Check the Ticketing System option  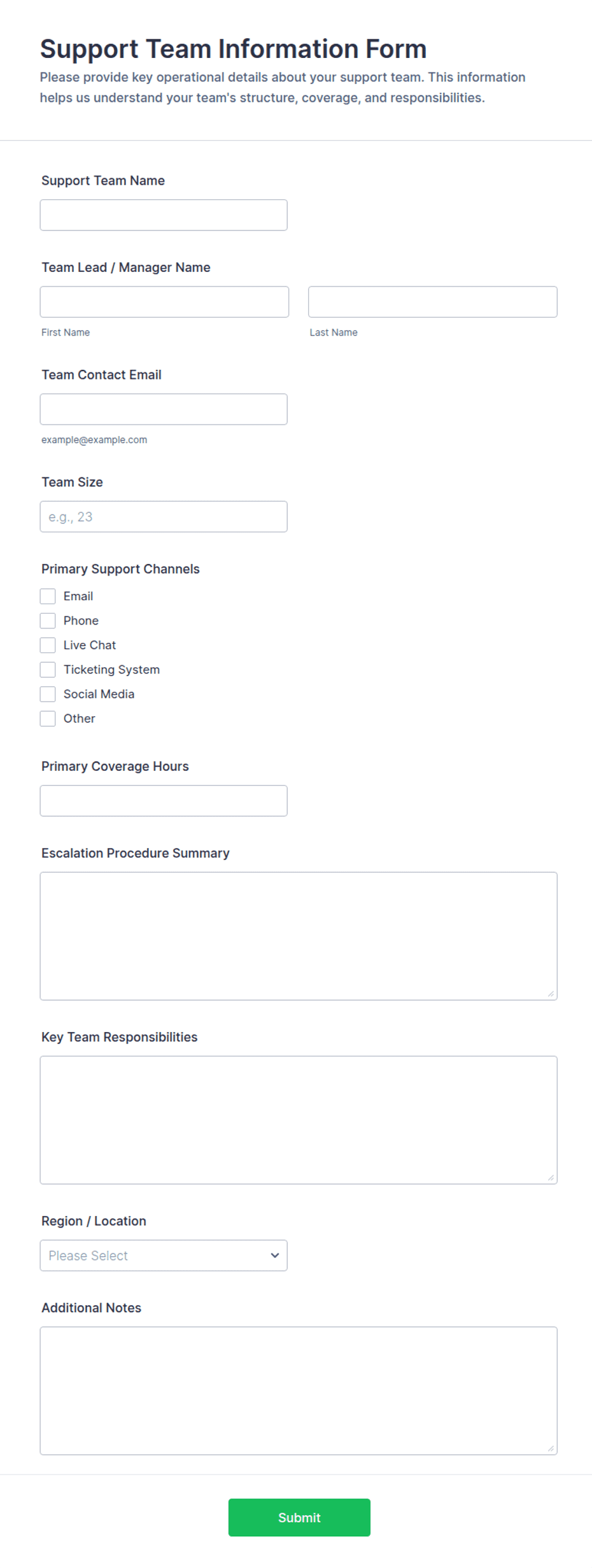pos(48,670)
